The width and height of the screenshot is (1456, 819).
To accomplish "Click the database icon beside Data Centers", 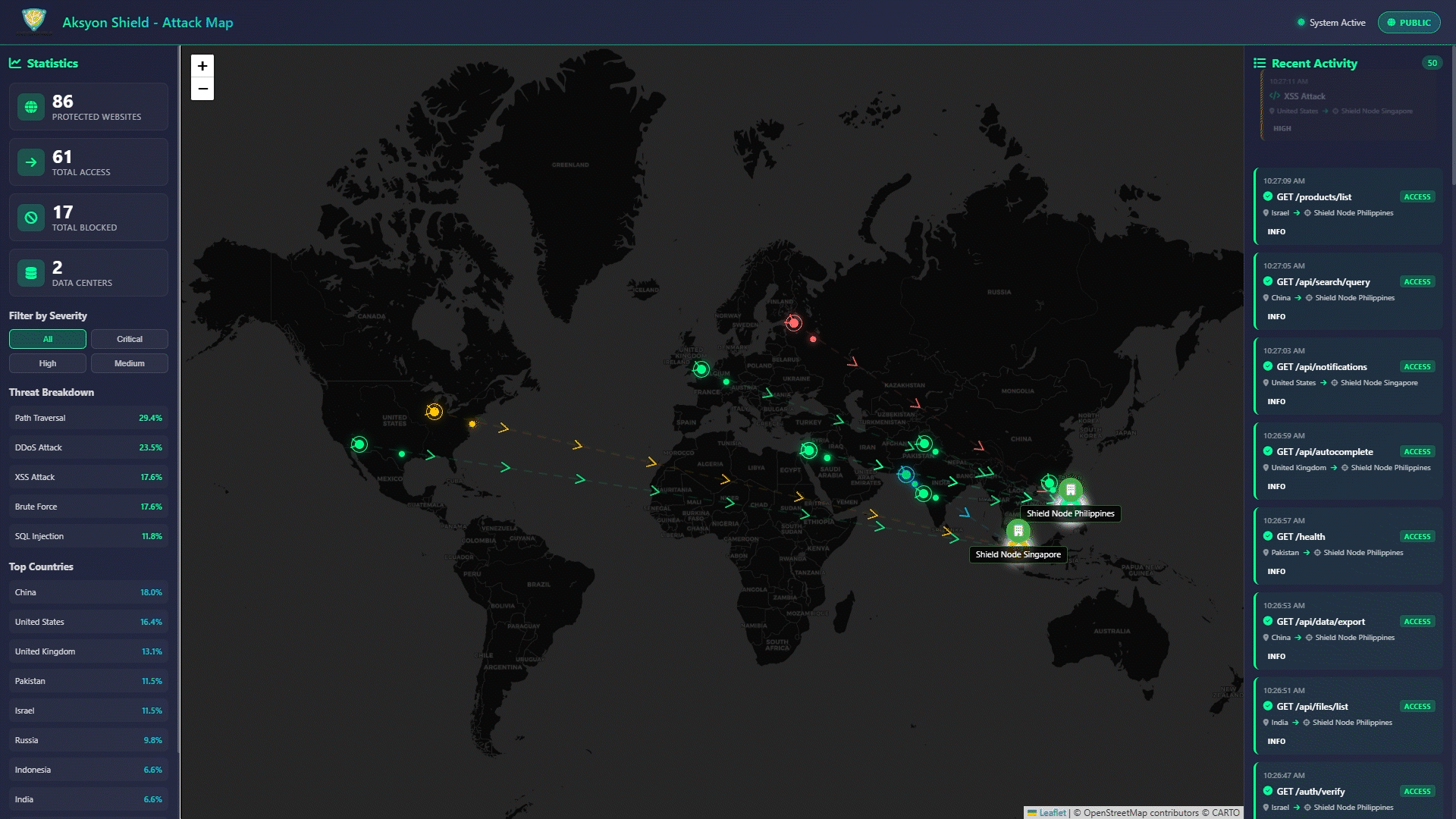I will (x=31, y=273).
